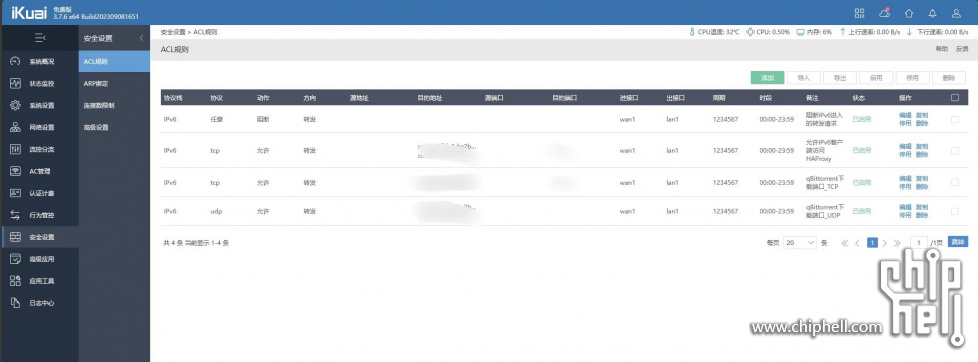Collapse the main sidebar hamburger icon
Viewport: 978px width, 362px height.
pyautogui.click(x=39, y=38)
